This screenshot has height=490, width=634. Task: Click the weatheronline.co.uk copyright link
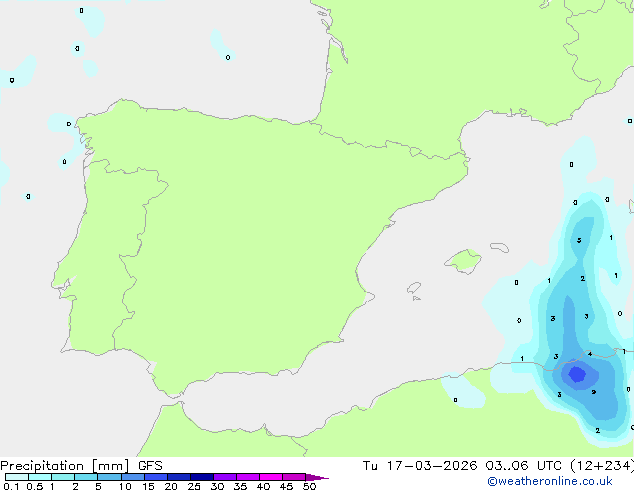[x=550, y=481]
